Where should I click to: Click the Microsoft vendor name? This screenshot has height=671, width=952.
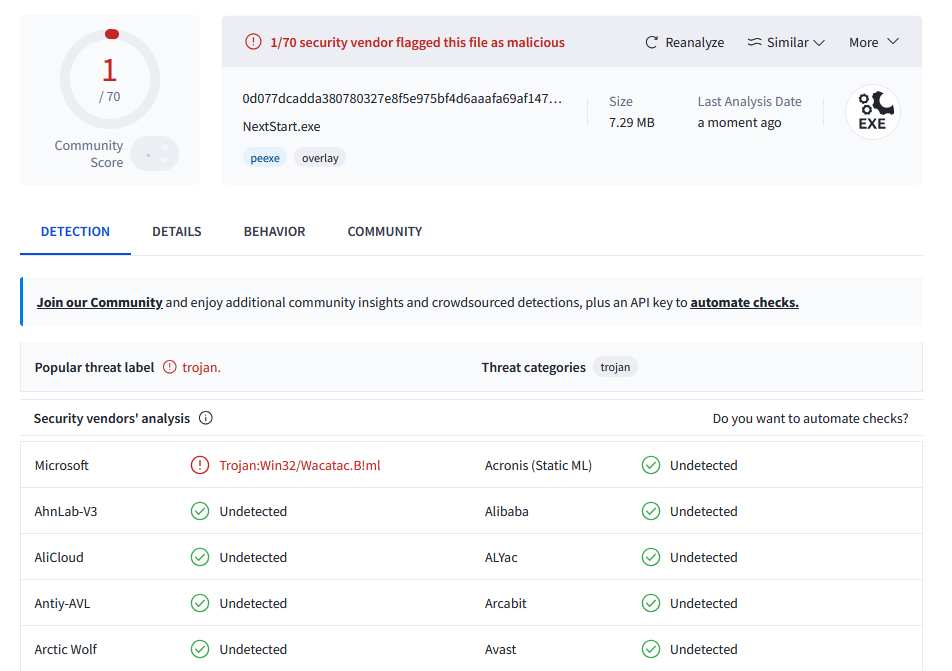61,465
